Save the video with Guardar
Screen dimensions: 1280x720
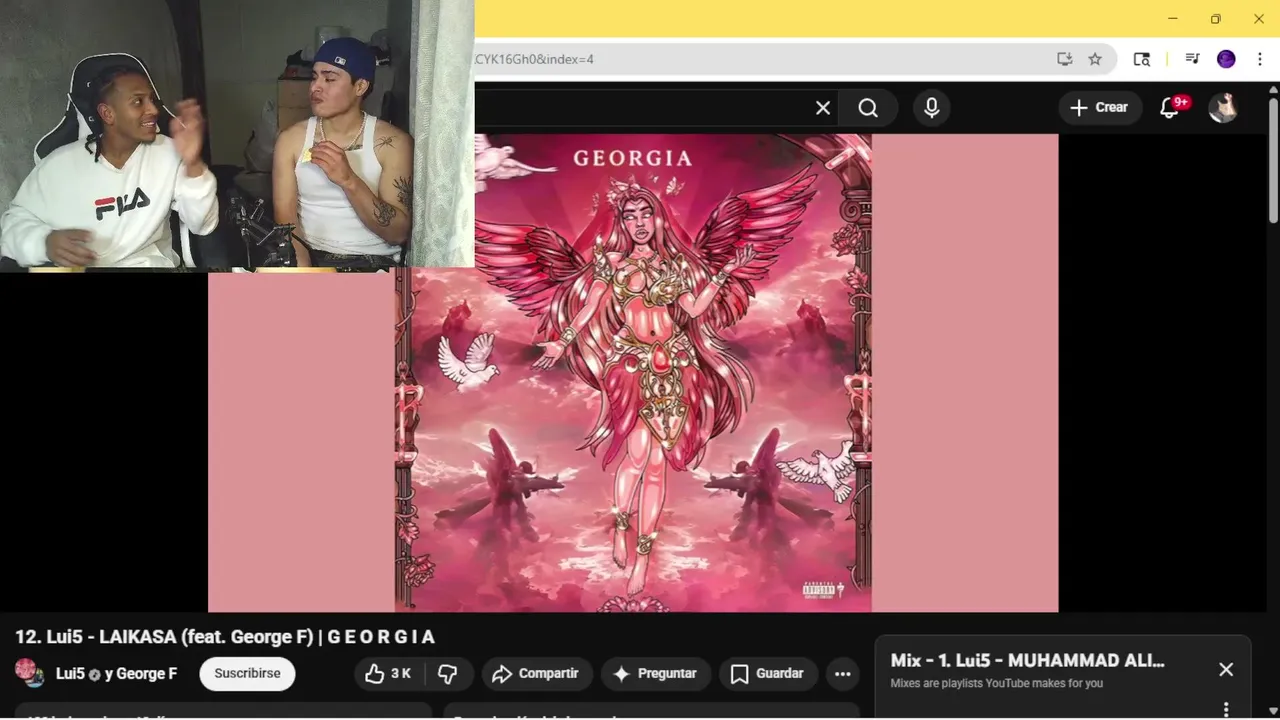click(768, 674)
